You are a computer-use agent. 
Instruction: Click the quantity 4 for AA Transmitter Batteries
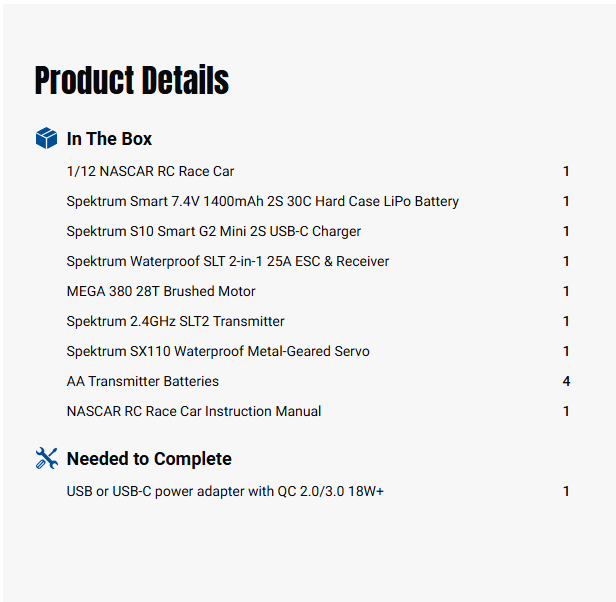tap(566, 381)
